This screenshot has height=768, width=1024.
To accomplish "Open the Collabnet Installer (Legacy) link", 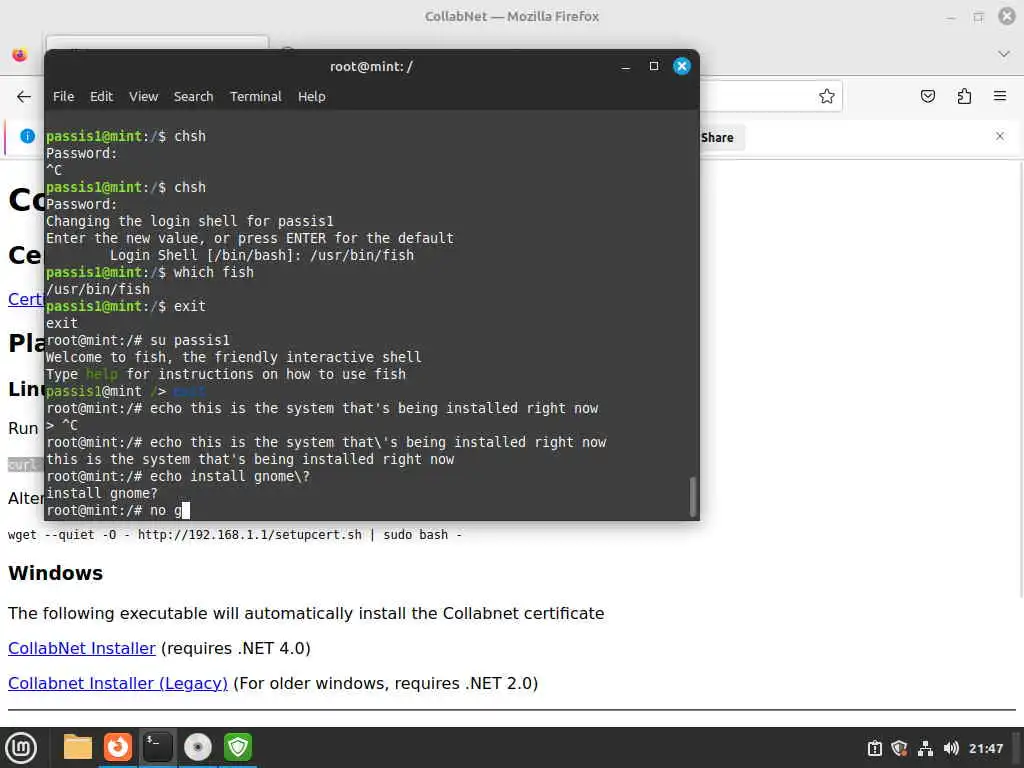I will [x=118, y=683].
